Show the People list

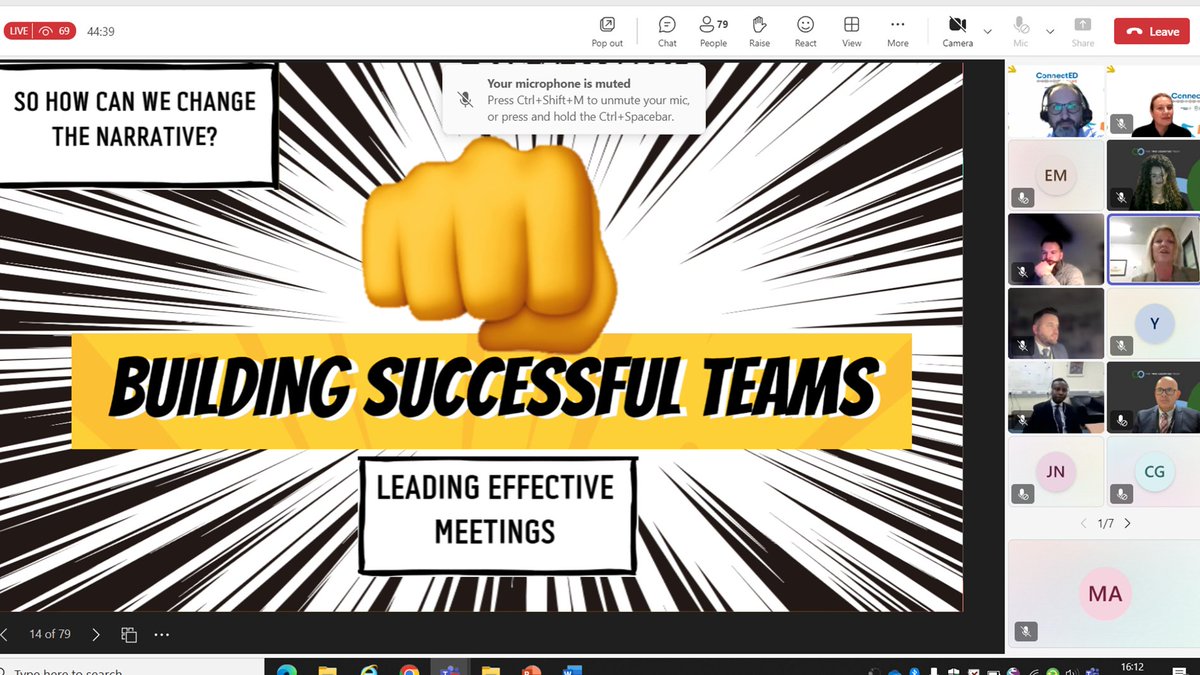713,31
